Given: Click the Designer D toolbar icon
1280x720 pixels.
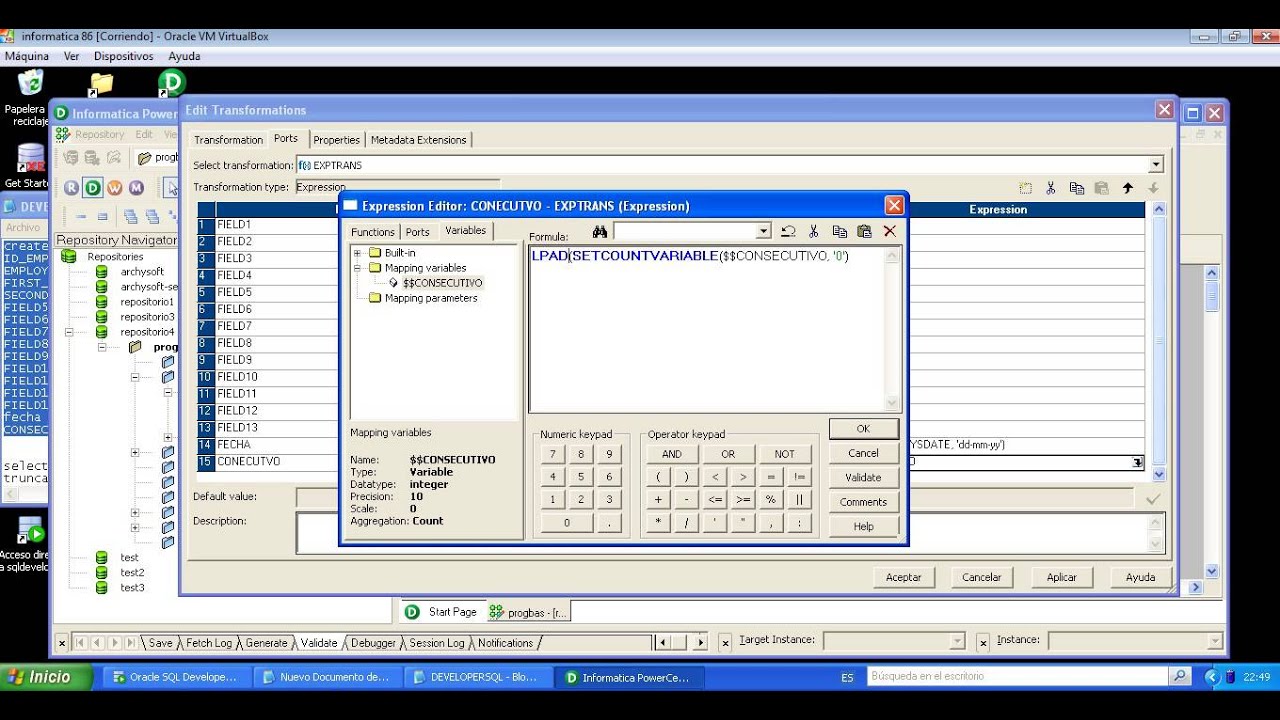Looking at the screenshot, I should (x=93, y=187).
